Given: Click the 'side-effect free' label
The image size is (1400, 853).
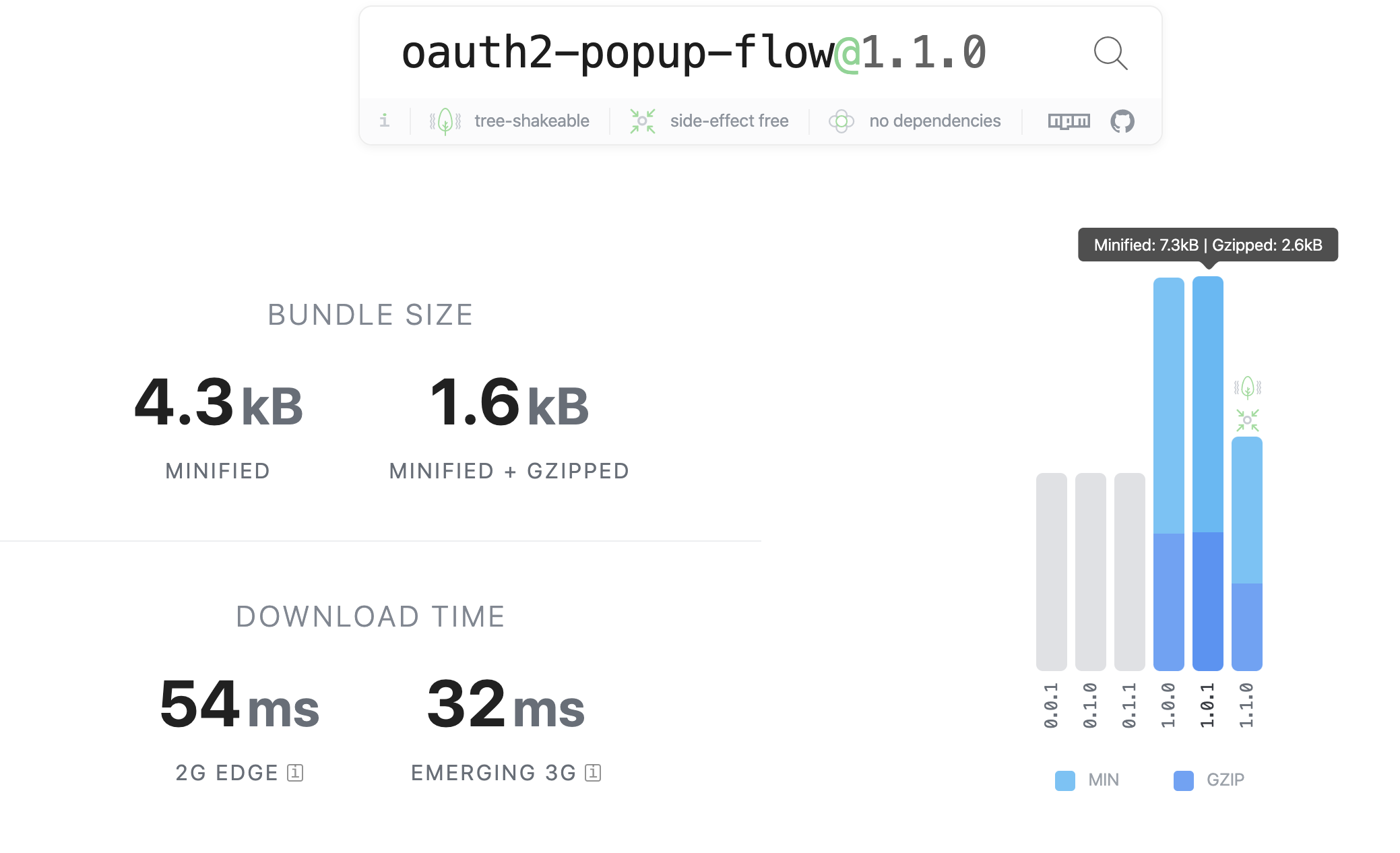Looking at the screenshot, I should click(x=729, y=121).
